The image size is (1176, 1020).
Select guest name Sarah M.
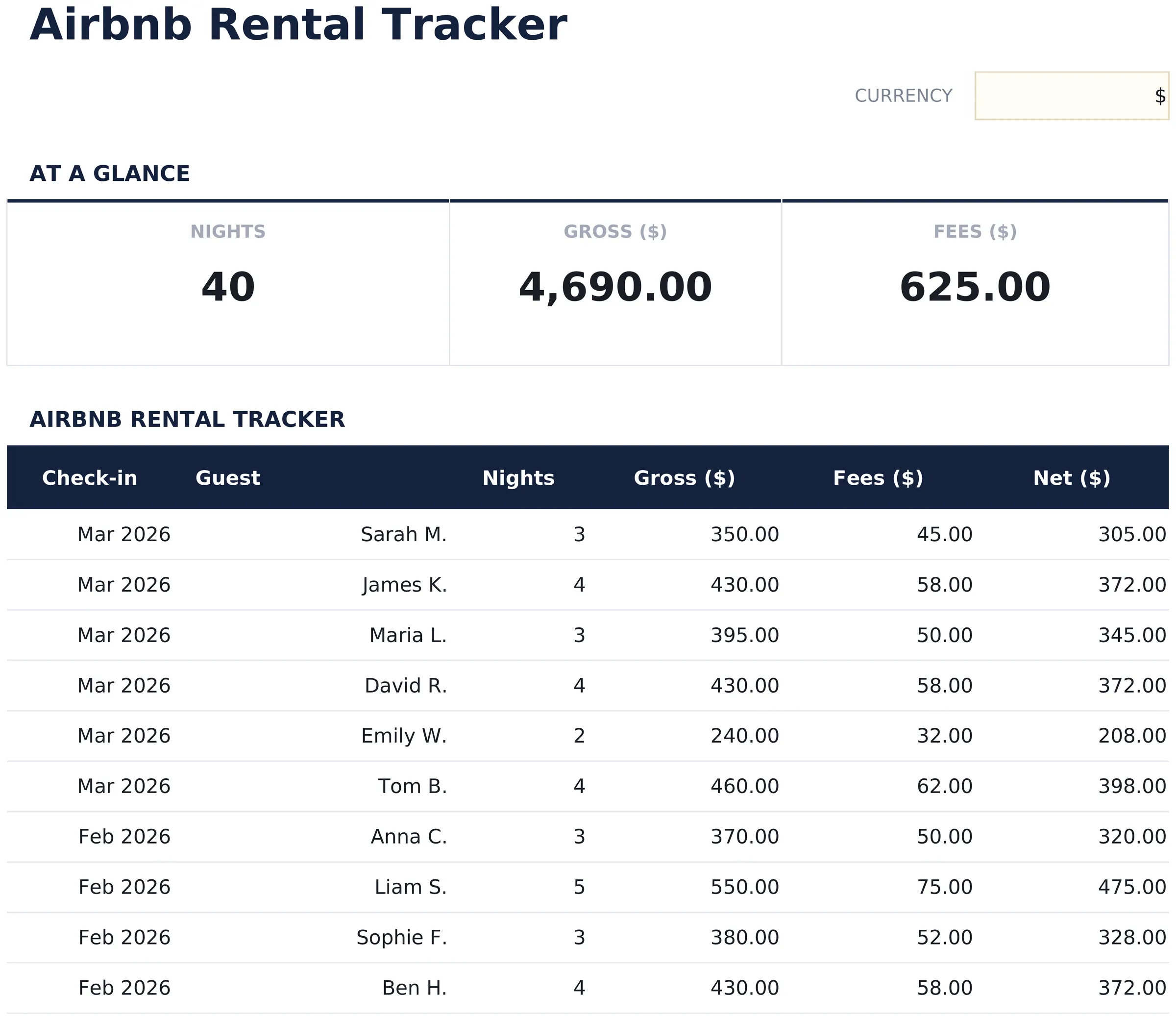pos(404,534)
